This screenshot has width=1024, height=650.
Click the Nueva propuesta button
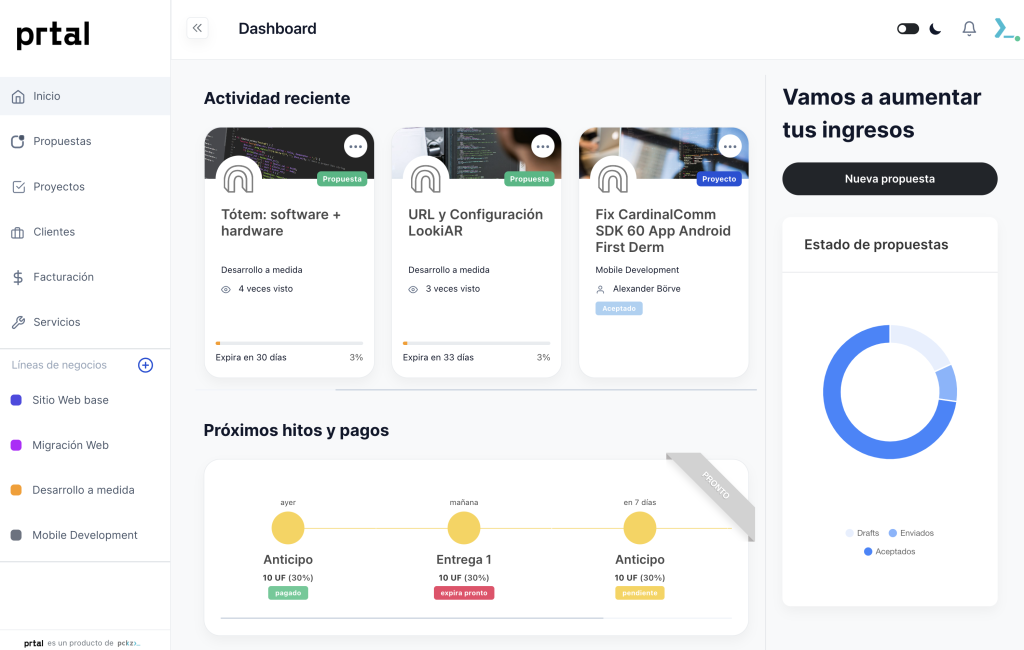pyautogui.click(x=889, y=179)
